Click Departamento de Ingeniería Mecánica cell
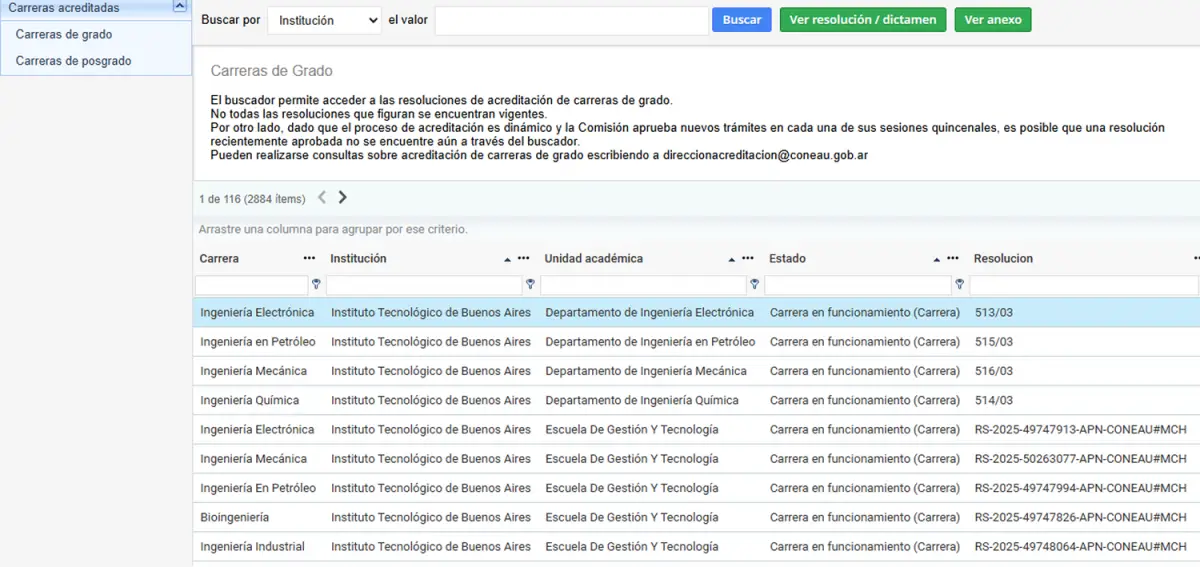 [x=646, y=371]
